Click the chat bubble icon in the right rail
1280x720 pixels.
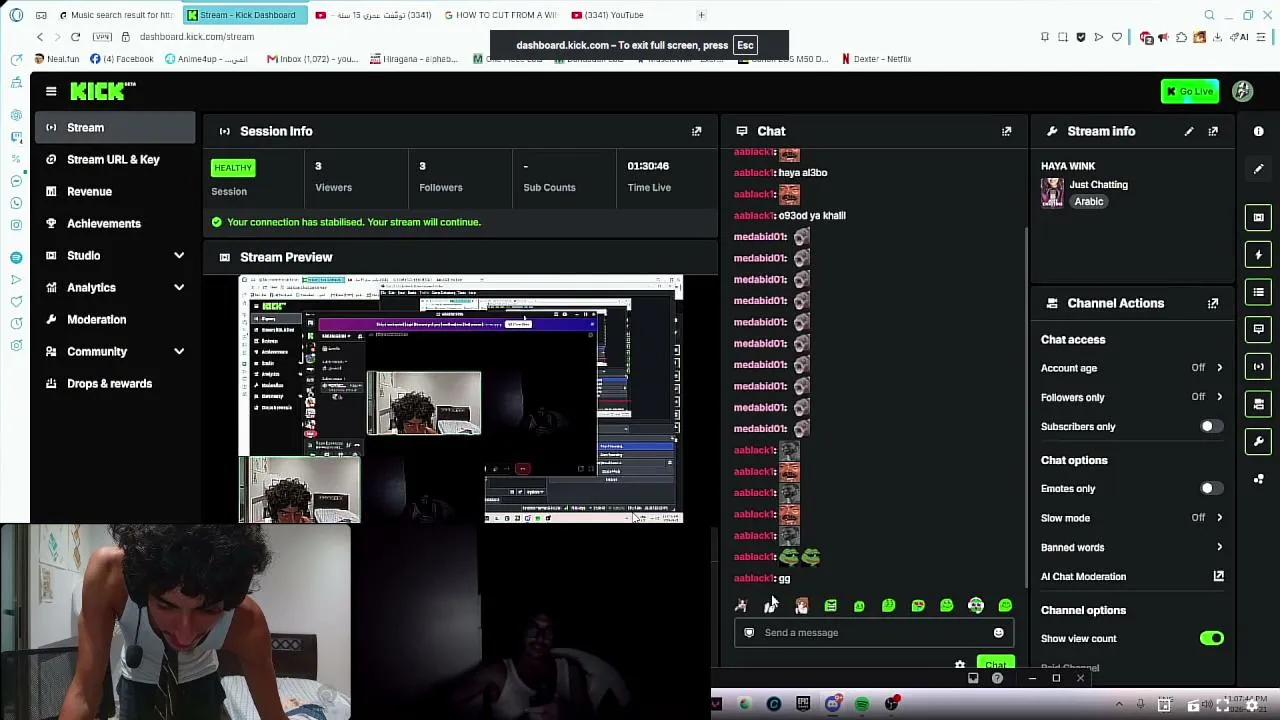click(x=1259, y=329)
